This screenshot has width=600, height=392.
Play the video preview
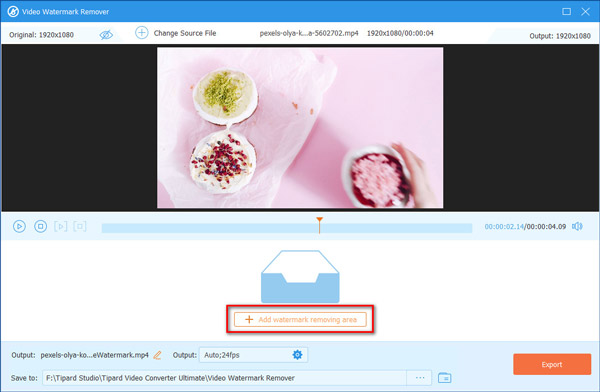(19, 227)
